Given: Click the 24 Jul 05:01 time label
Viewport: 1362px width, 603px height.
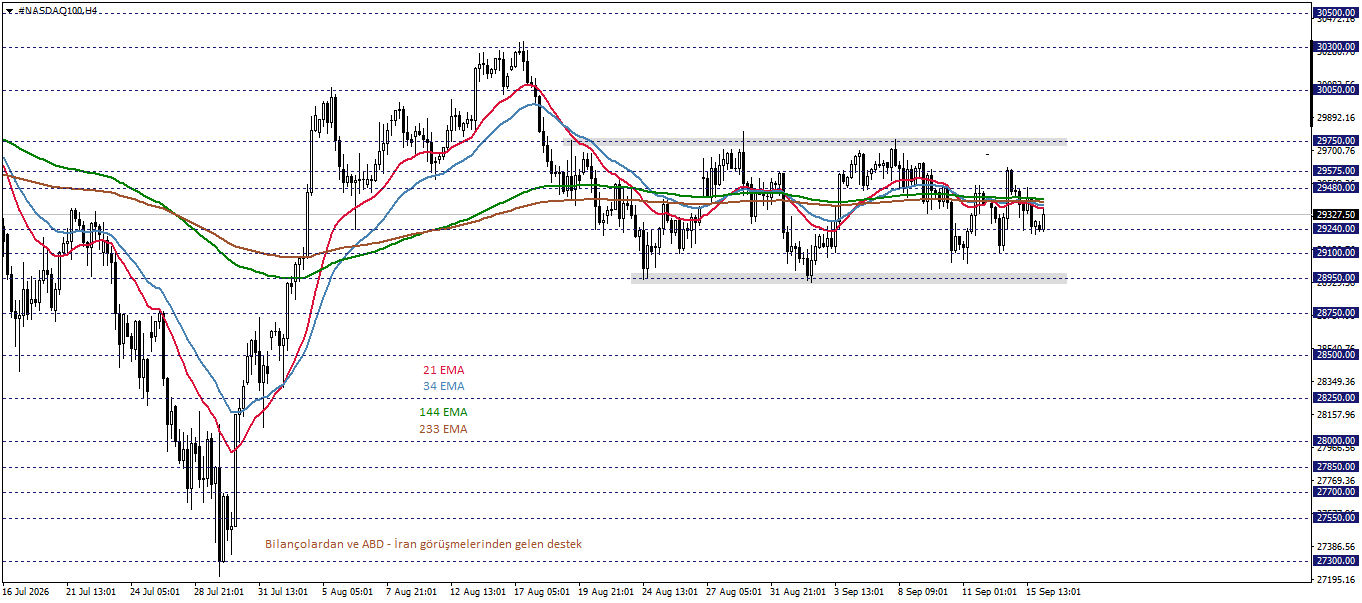Looking at the screenshot, I should pos(155,592).
